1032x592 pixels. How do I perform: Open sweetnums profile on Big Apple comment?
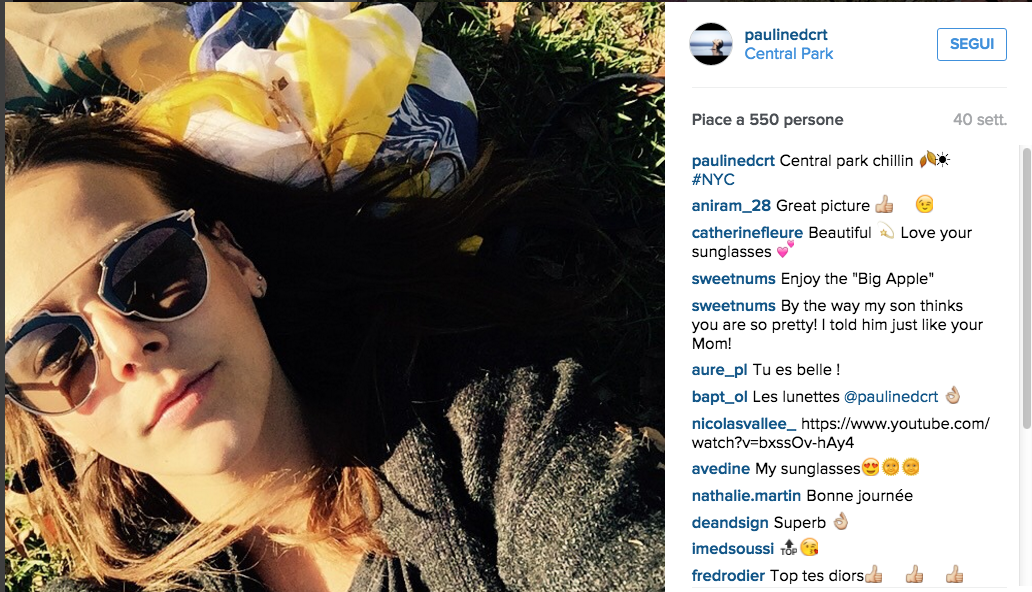click(733, 279)
